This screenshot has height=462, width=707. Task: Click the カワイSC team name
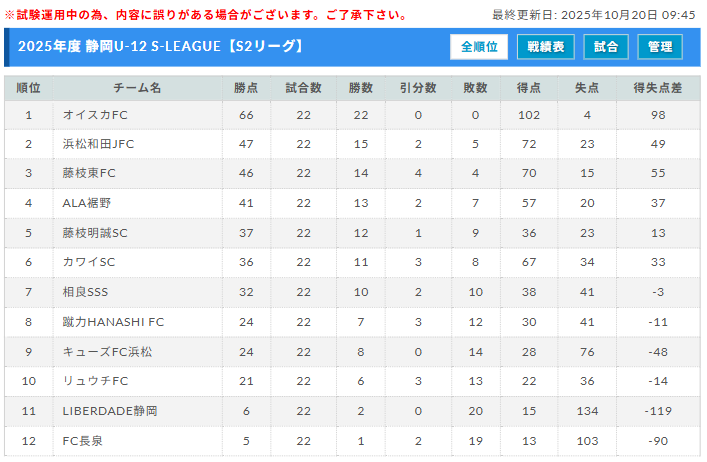[x=89, y=262]
